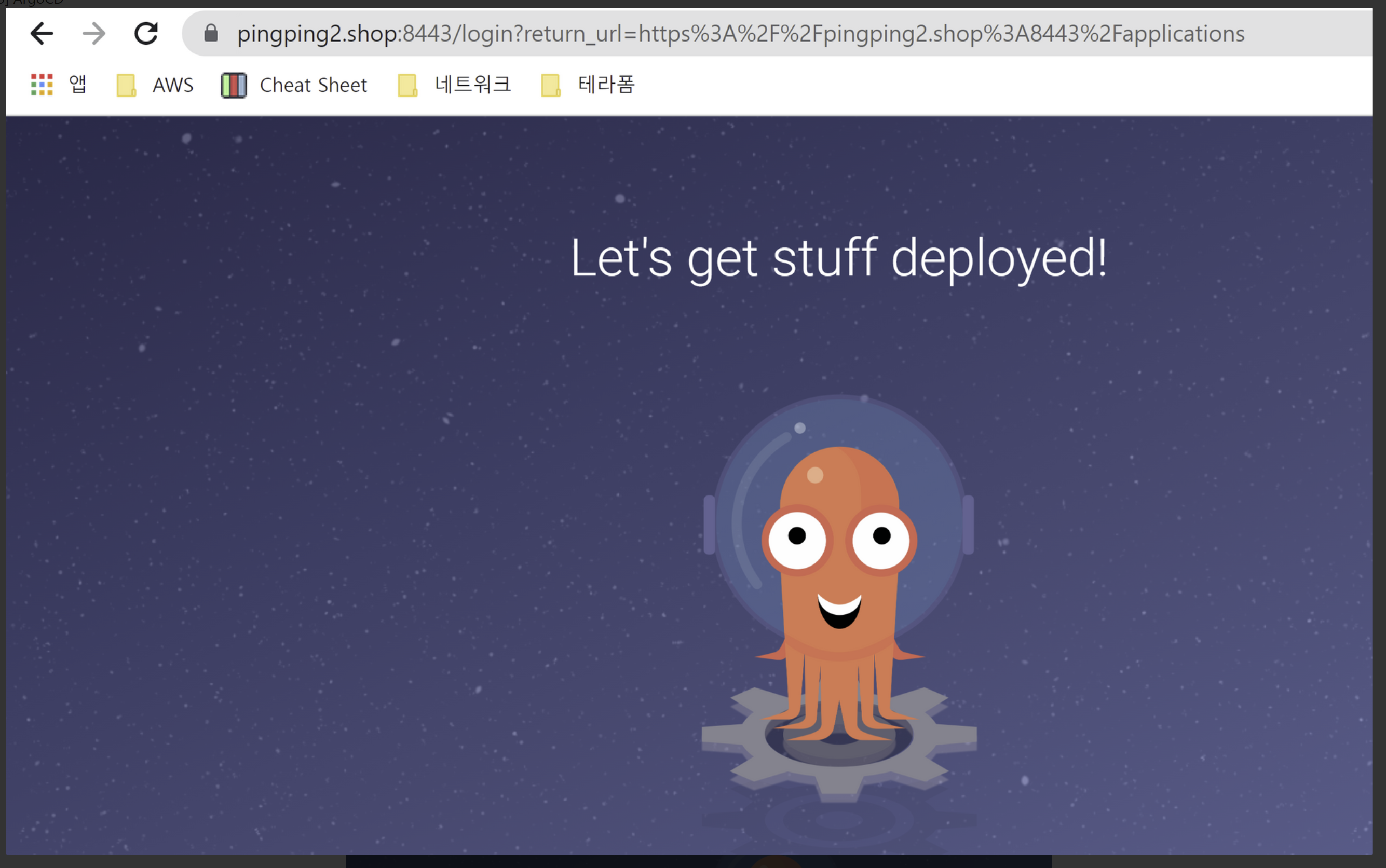Viewport: 1386px width, 868px height.
Task: Click the "Let's get stuff deployed!" heading
Action: point(838,258)
